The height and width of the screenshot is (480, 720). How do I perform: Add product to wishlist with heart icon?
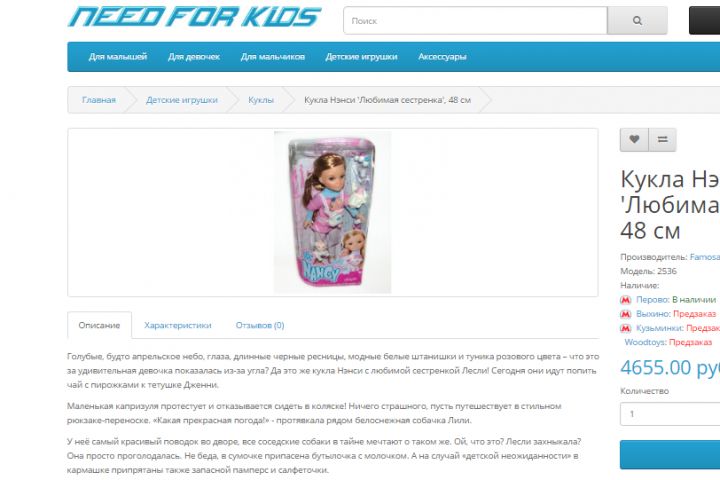[x=634, y=140]
